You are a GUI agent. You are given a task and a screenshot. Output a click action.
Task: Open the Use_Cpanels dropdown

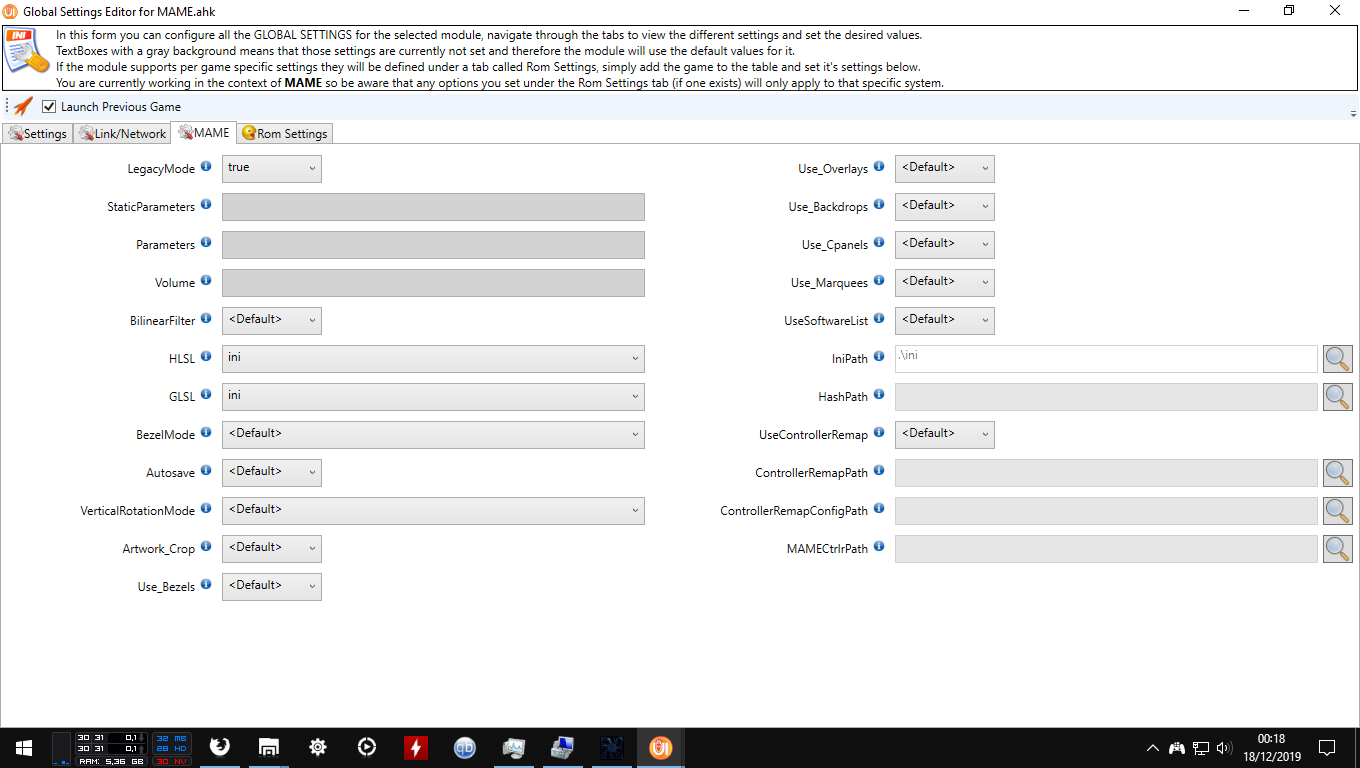[945, 245]
